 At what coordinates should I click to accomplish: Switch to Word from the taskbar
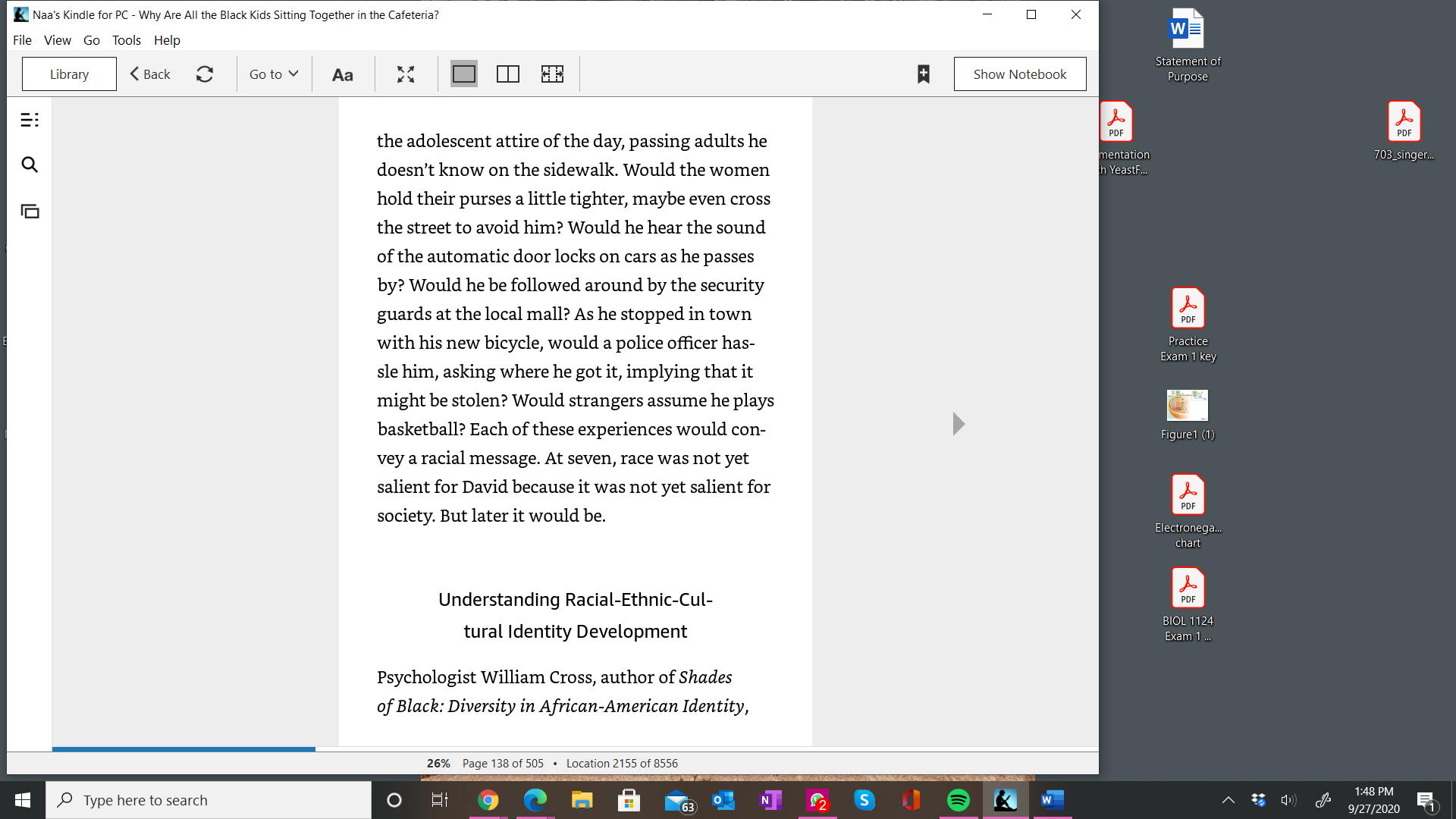pos(1053,800)
